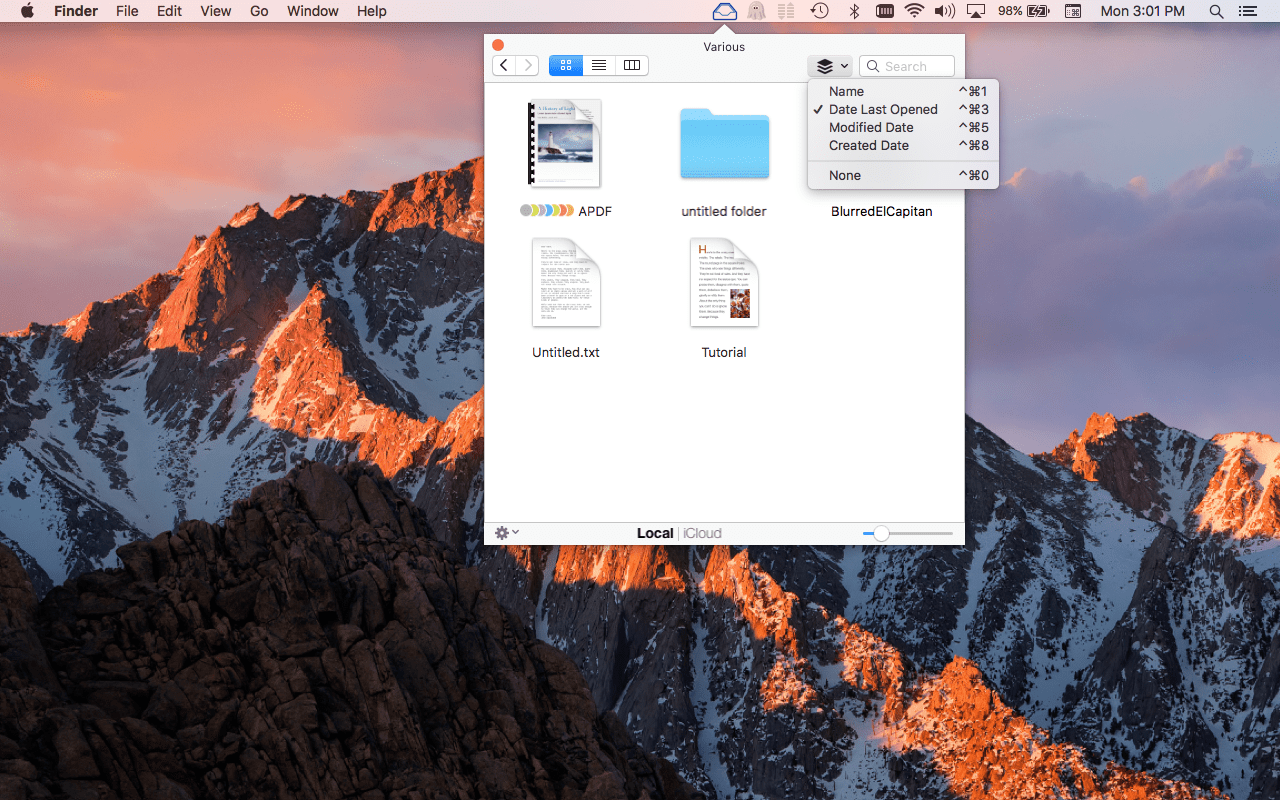This screenshot has width=1280, height=800.
Task: Open the Go menu
Action: tap(259, 11)
